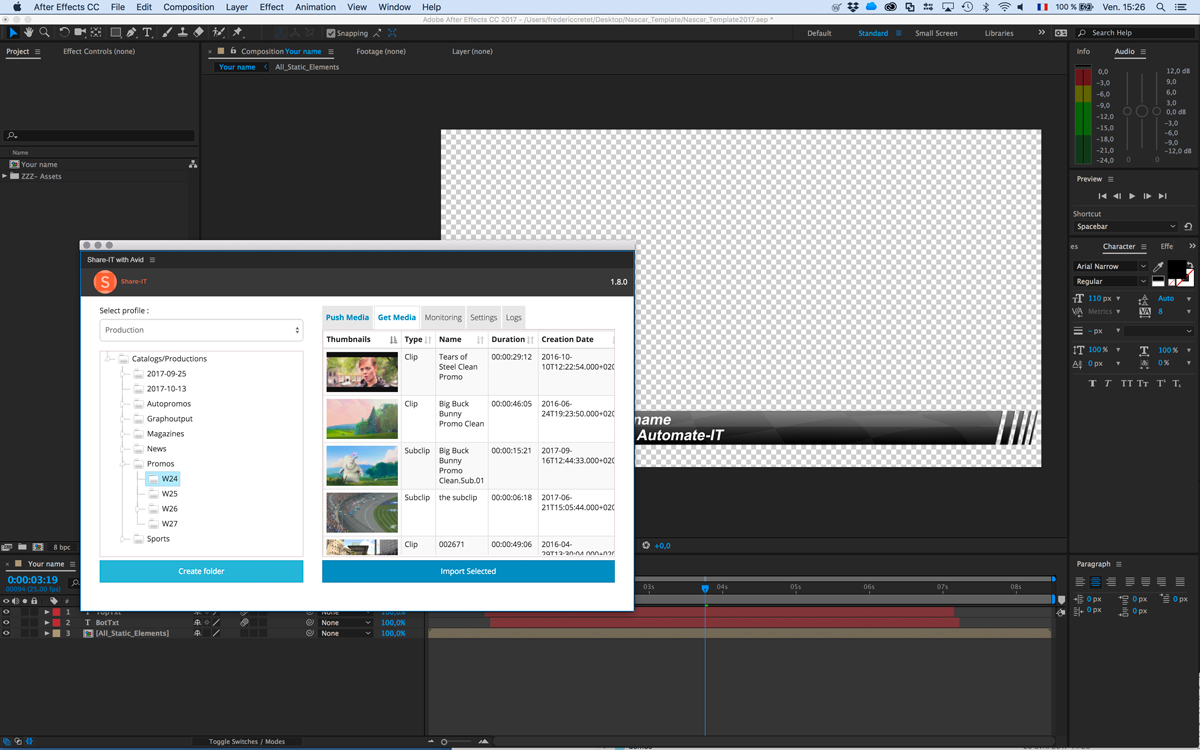Open the Animation menu
Viewport: 1200px width, 750px height.
(316, 7)
